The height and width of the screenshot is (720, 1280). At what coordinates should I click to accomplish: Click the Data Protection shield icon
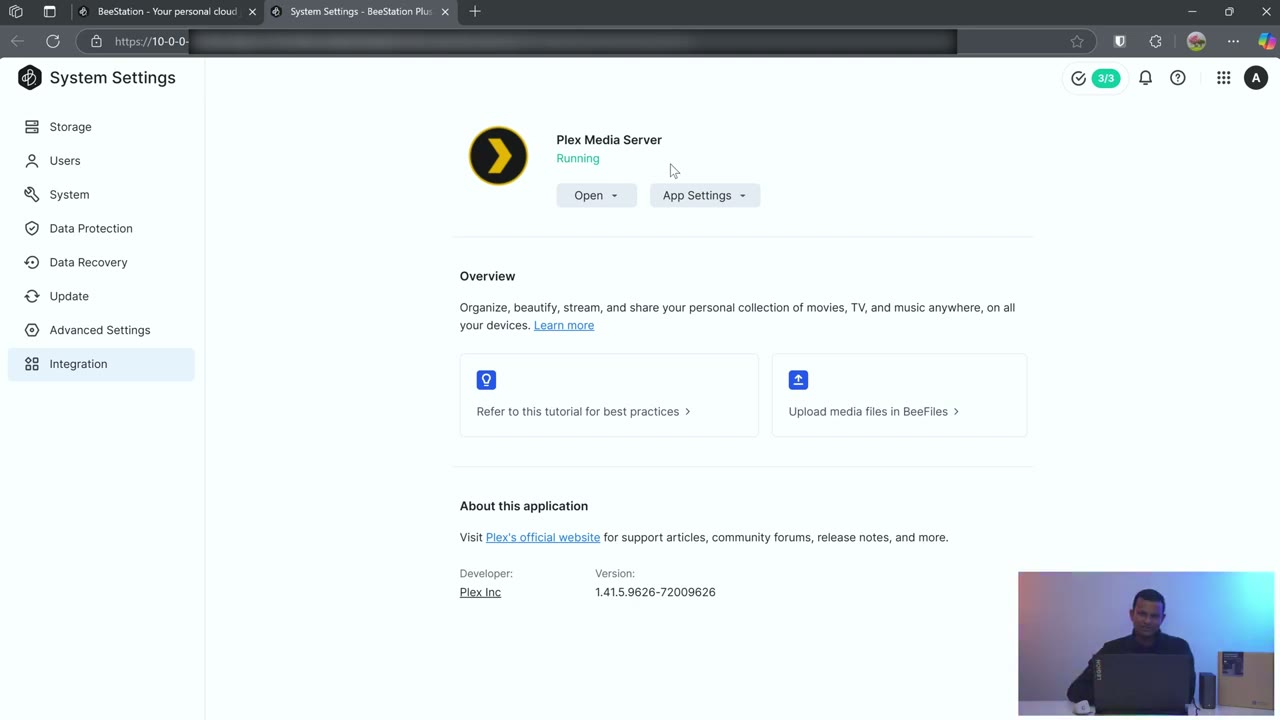(x=31, y=228)
